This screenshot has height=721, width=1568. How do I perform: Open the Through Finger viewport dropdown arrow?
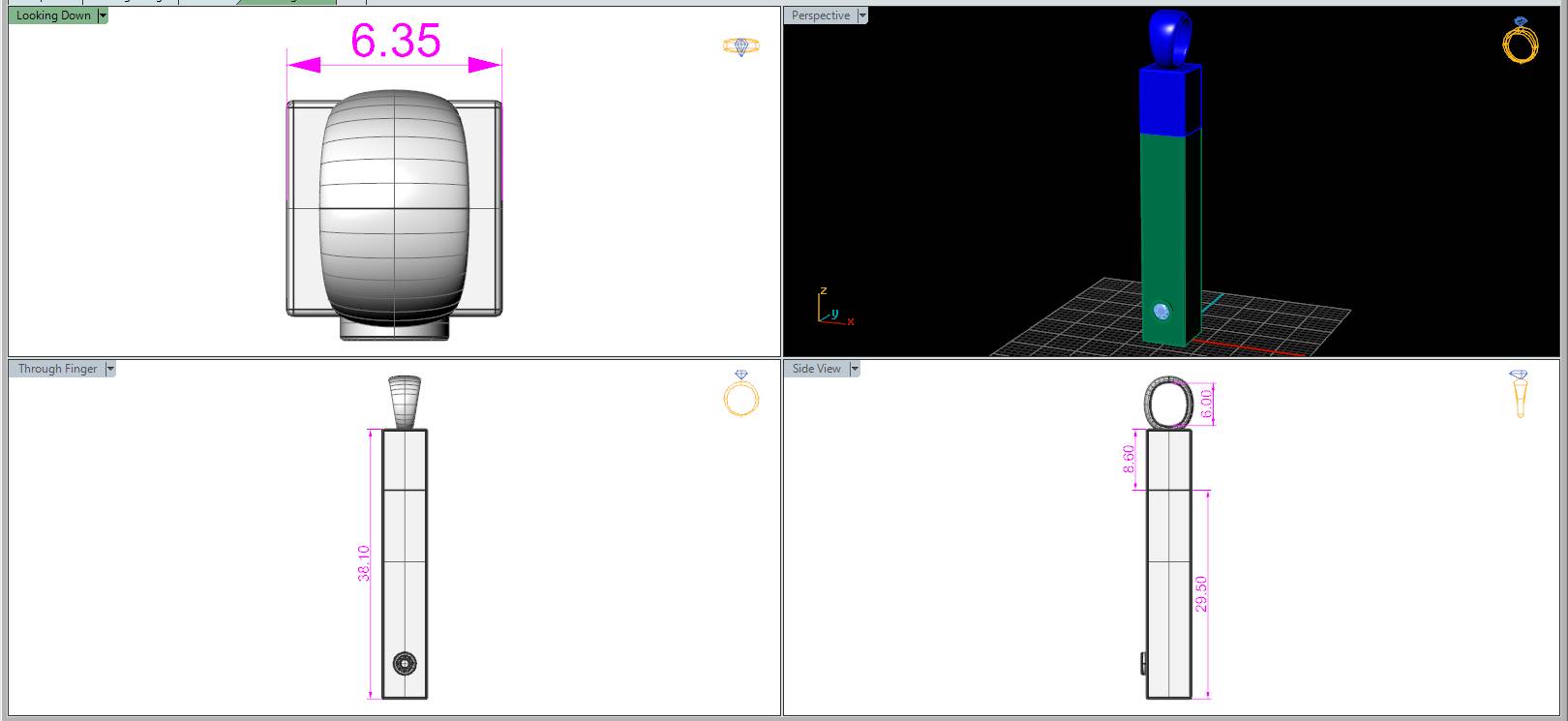(110, 369)
